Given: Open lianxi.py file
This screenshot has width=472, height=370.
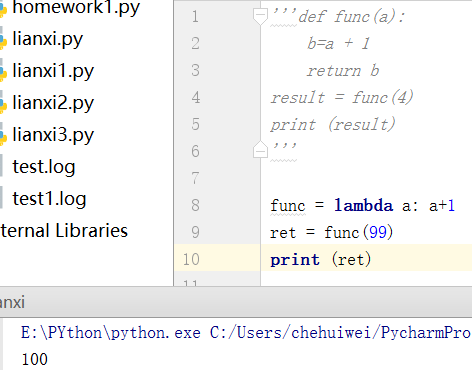Looking at the screenshot, I should pyautogui.click(x=47, y=39).
